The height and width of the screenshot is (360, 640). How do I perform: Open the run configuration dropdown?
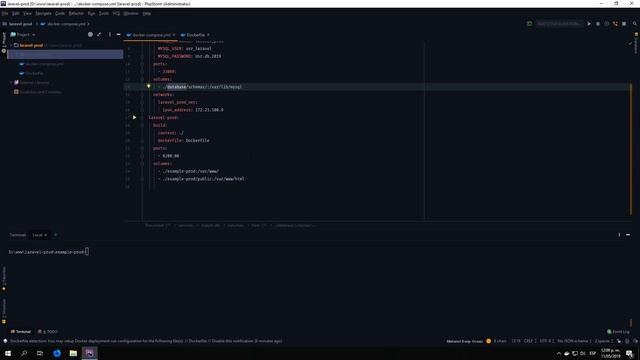(559, 24)
